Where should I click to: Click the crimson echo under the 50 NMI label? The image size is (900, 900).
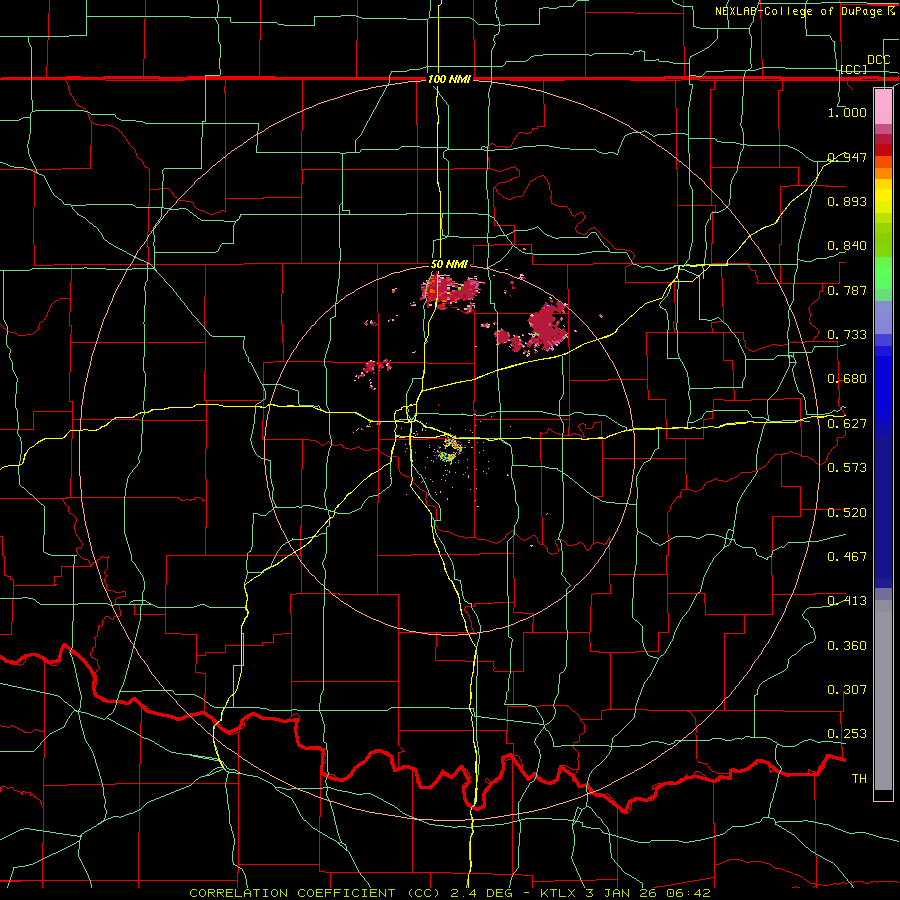coord(451,293)
